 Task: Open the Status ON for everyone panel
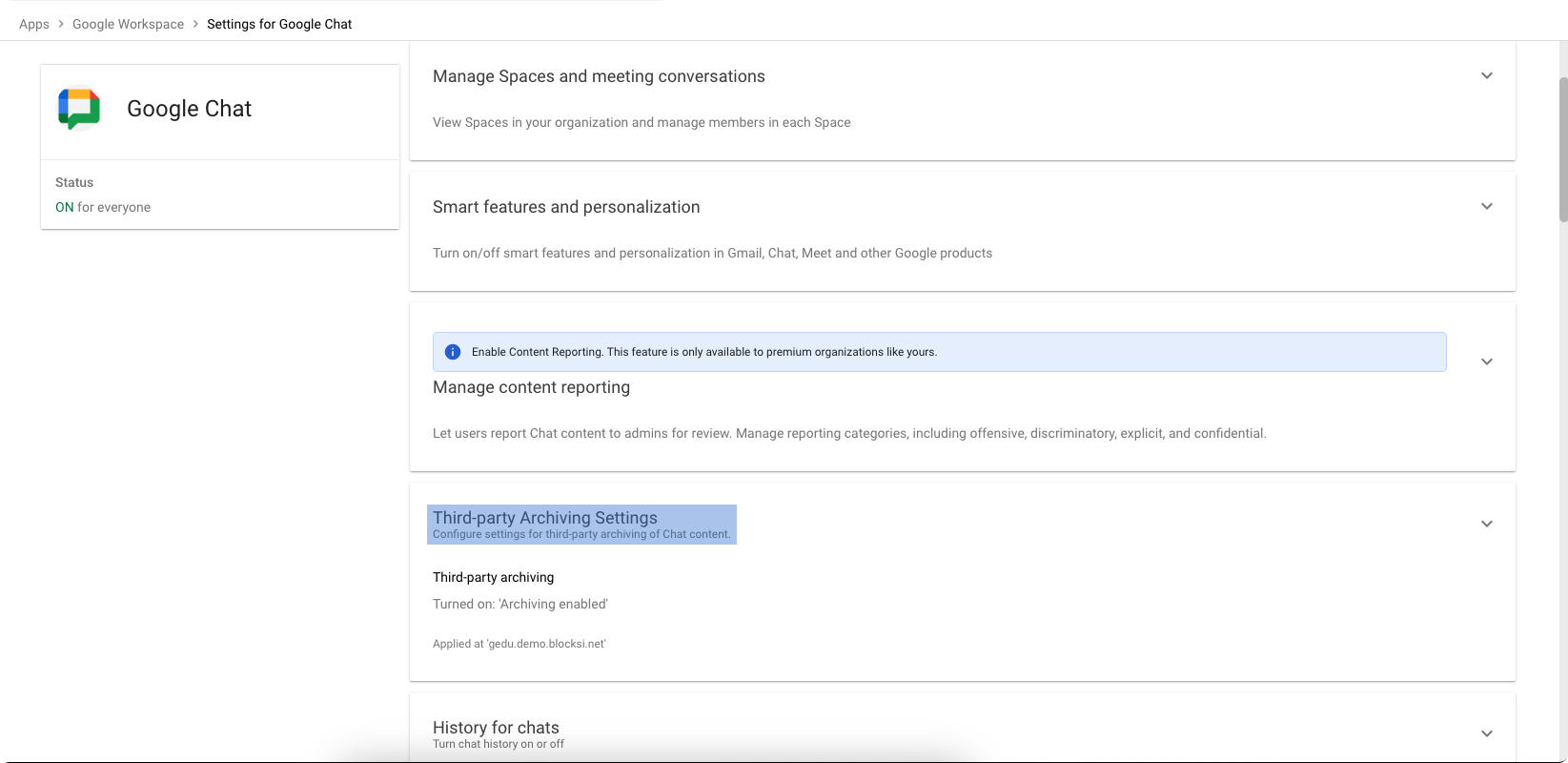[x=220, y=195]
